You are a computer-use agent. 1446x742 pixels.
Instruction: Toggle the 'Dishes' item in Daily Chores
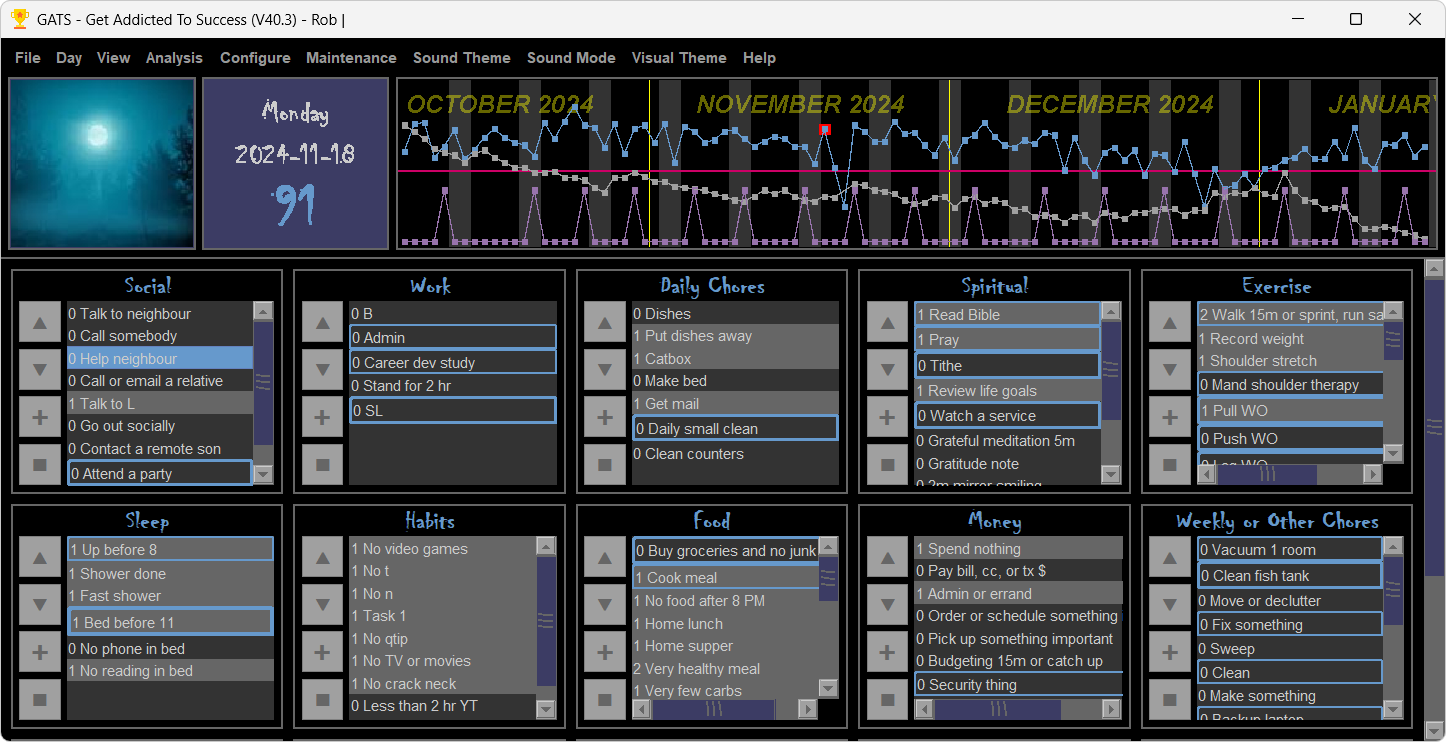(x=733, y=314)
